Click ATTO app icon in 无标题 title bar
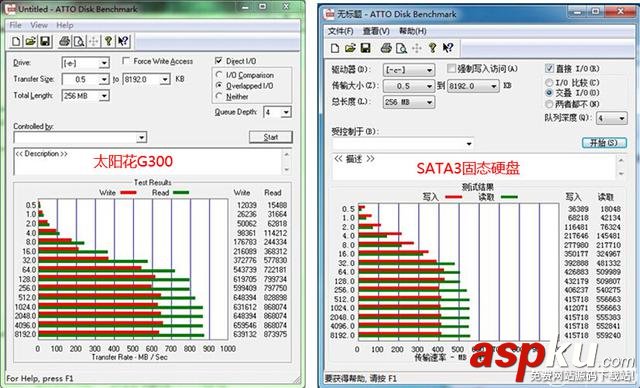The height and width of the screenshot is (388, 640). [329, 14]
